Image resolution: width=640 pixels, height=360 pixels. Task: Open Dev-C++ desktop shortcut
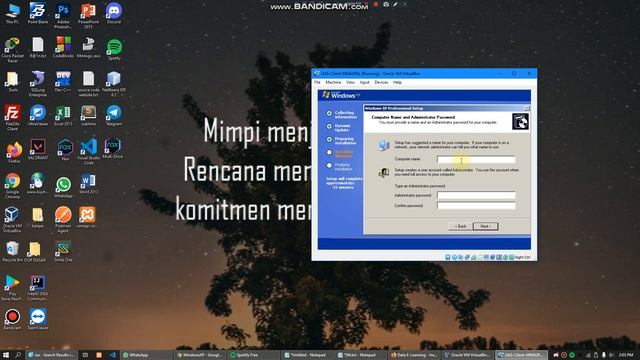(x=63, y=82)
